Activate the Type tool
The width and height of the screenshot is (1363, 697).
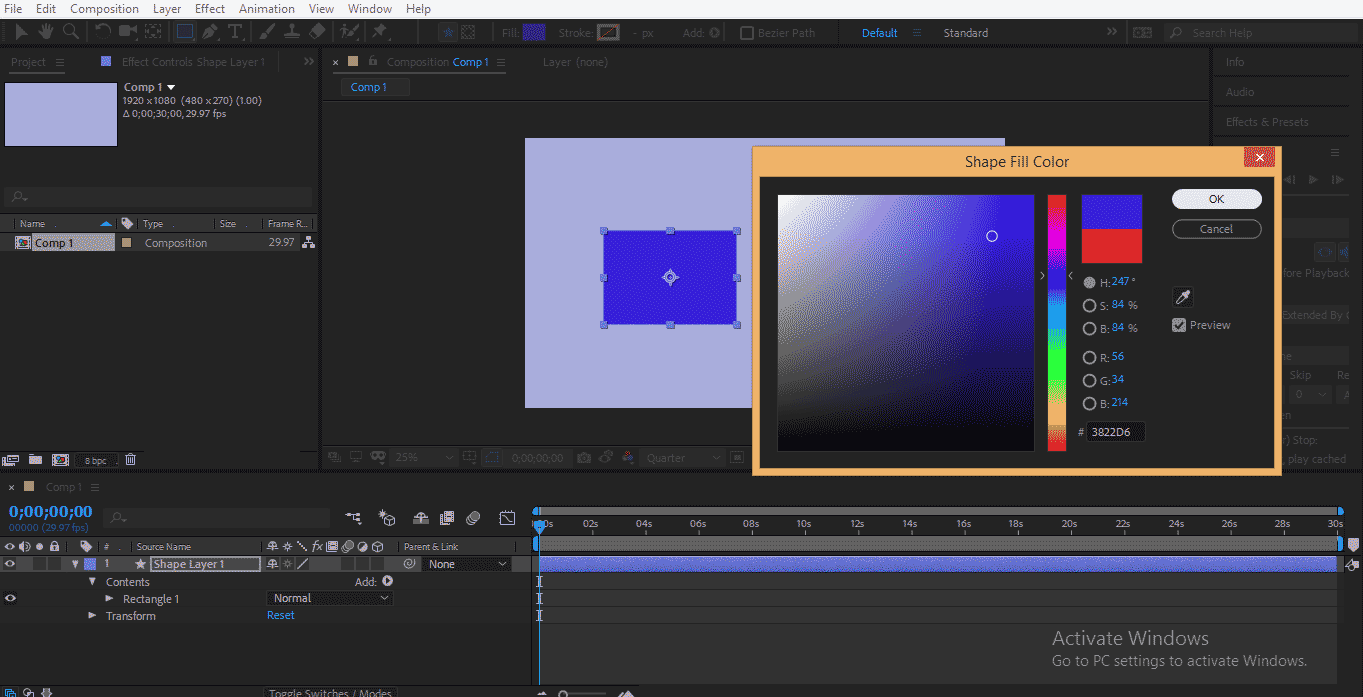234,31
